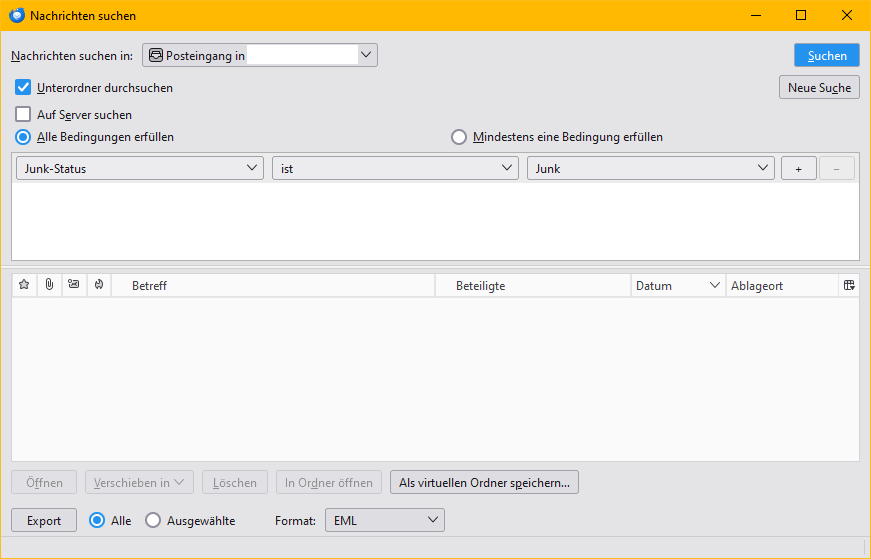Sort results by Datum column header

pyautogui.click(x=678, y=286)
